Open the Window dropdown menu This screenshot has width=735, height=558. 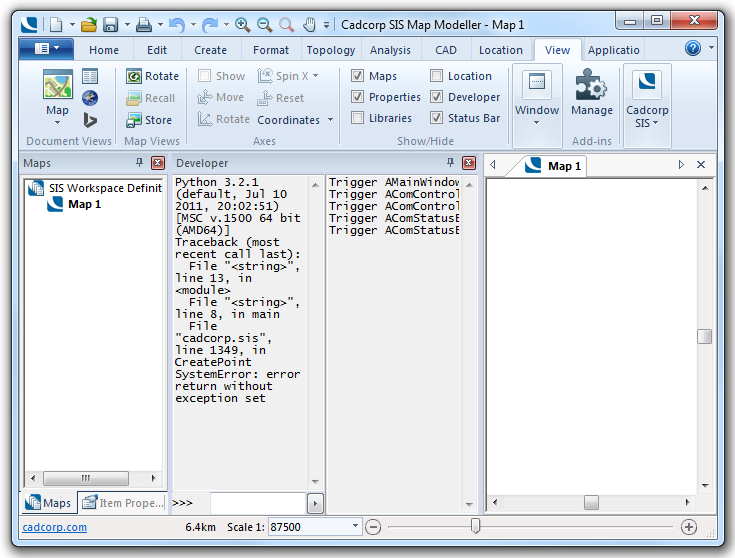(x=537, y=105)
